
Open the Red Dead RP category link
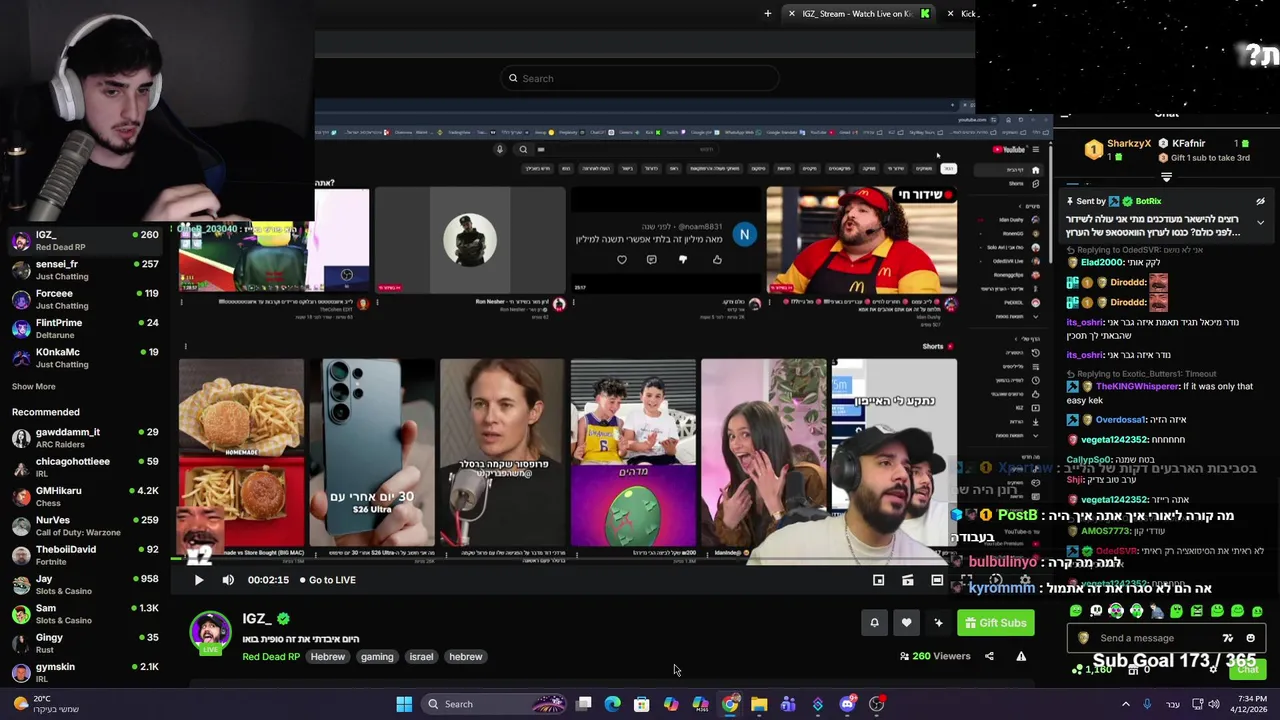pos(271,657)
